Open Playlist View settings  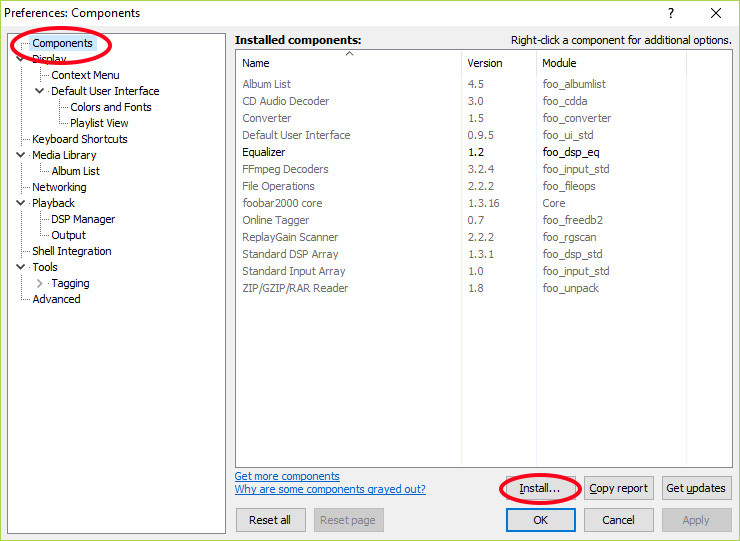click(99, 123)
